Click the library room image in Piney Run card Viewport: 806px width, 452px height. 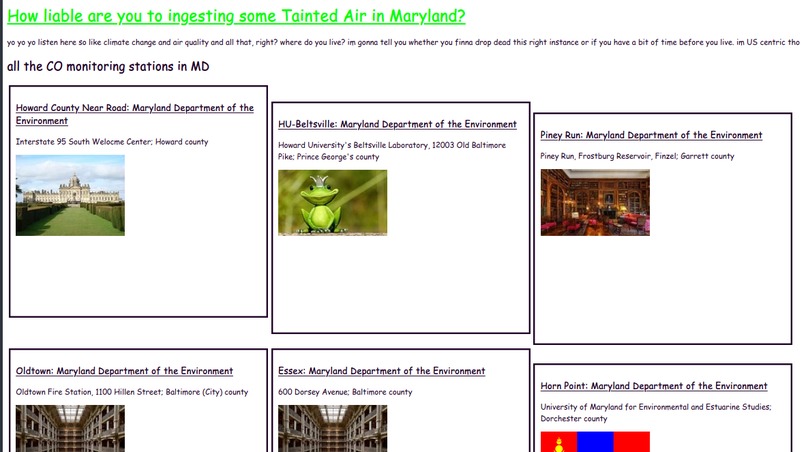coord(595,203)
